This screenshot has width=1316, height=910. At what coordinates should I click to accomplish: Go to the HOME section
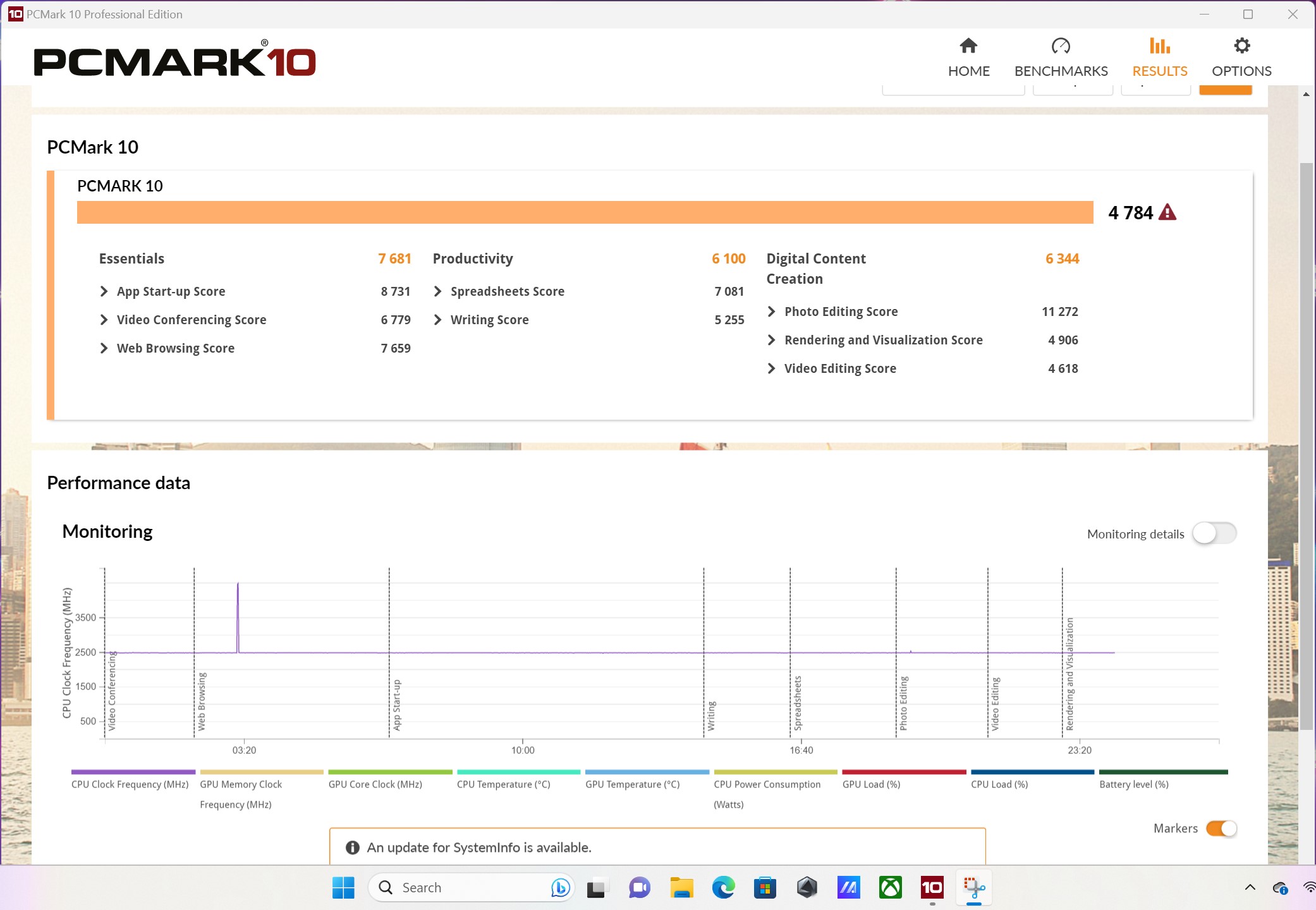click(x=968, y=58)
